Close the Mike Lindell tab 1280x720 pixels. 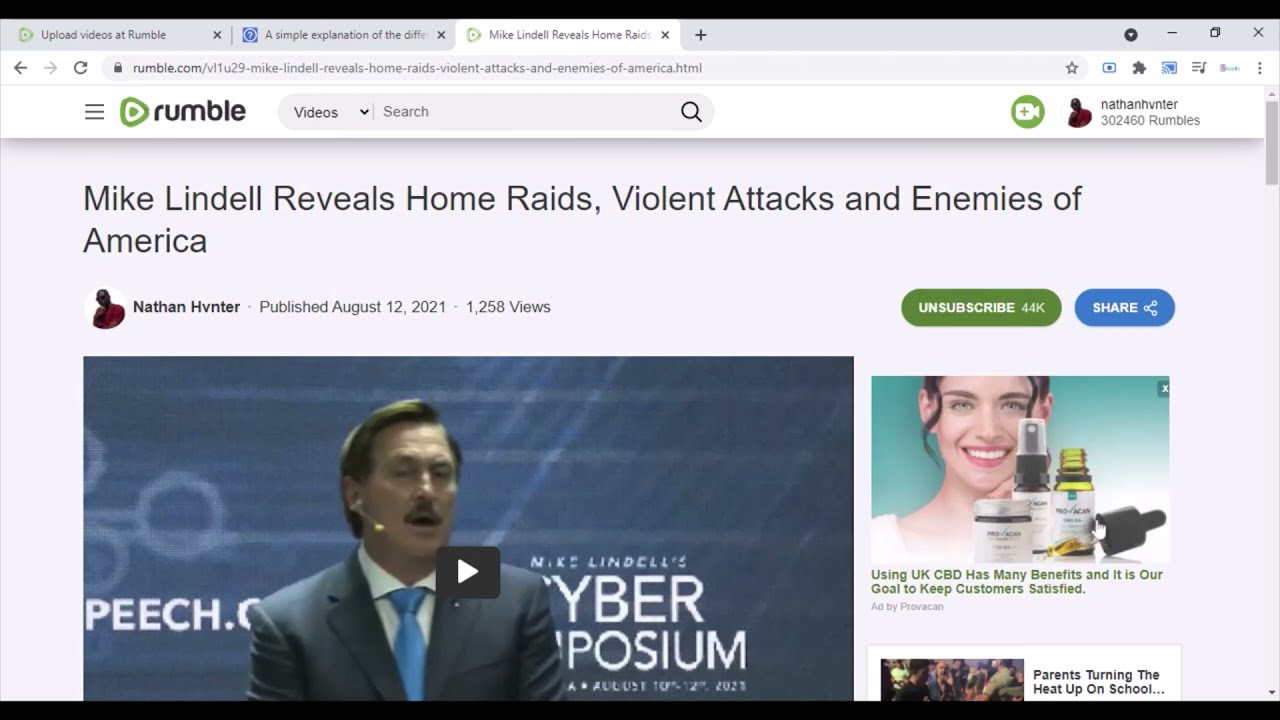click(665, 35)
